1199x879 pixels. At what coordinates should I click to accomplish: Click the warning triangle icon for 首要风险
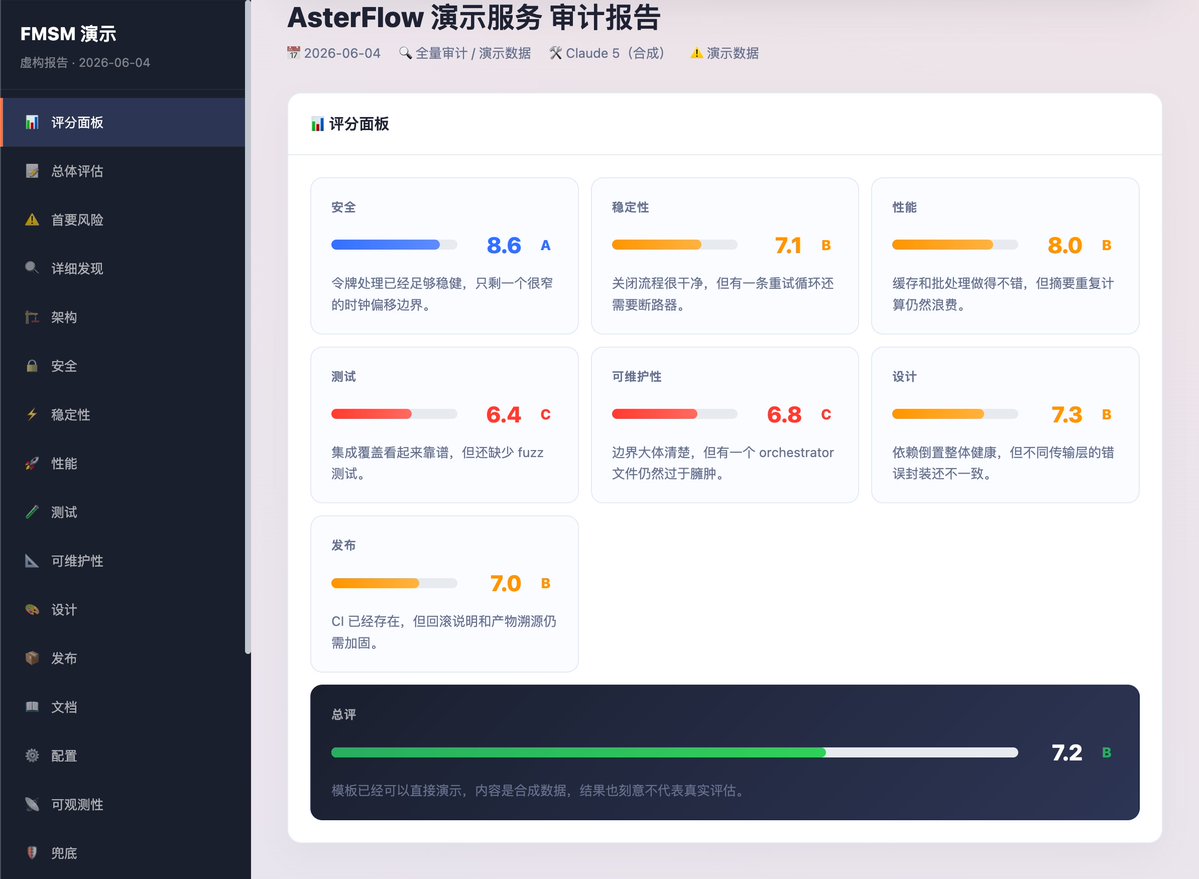tap(31, 220)
